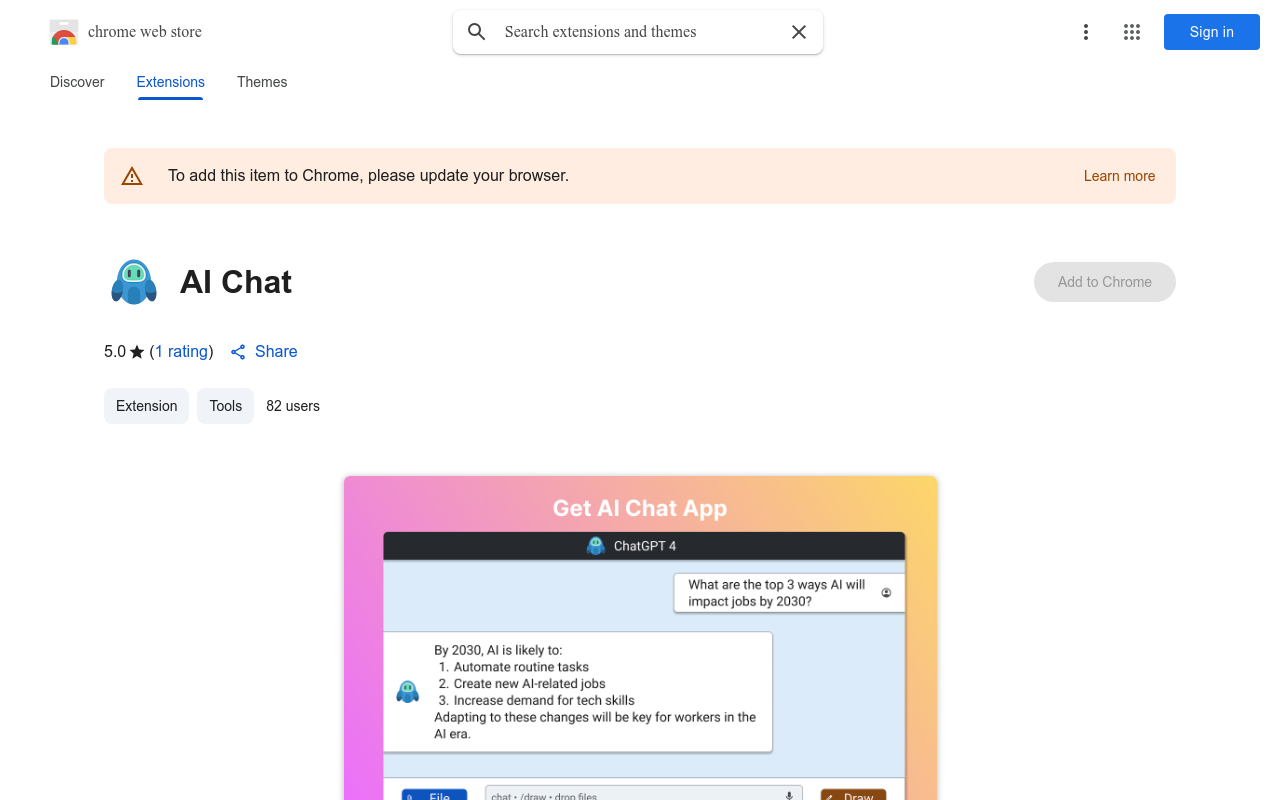The width and height of the screenshot is (1280, 800).
Task: Click the share icon beside rating
Action: [238, 352]
